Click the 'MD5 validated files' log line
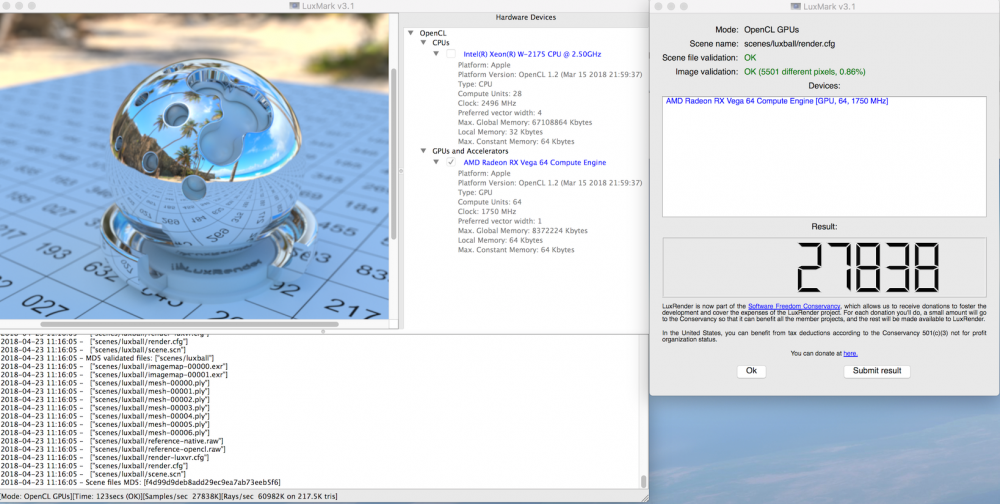 107,358
